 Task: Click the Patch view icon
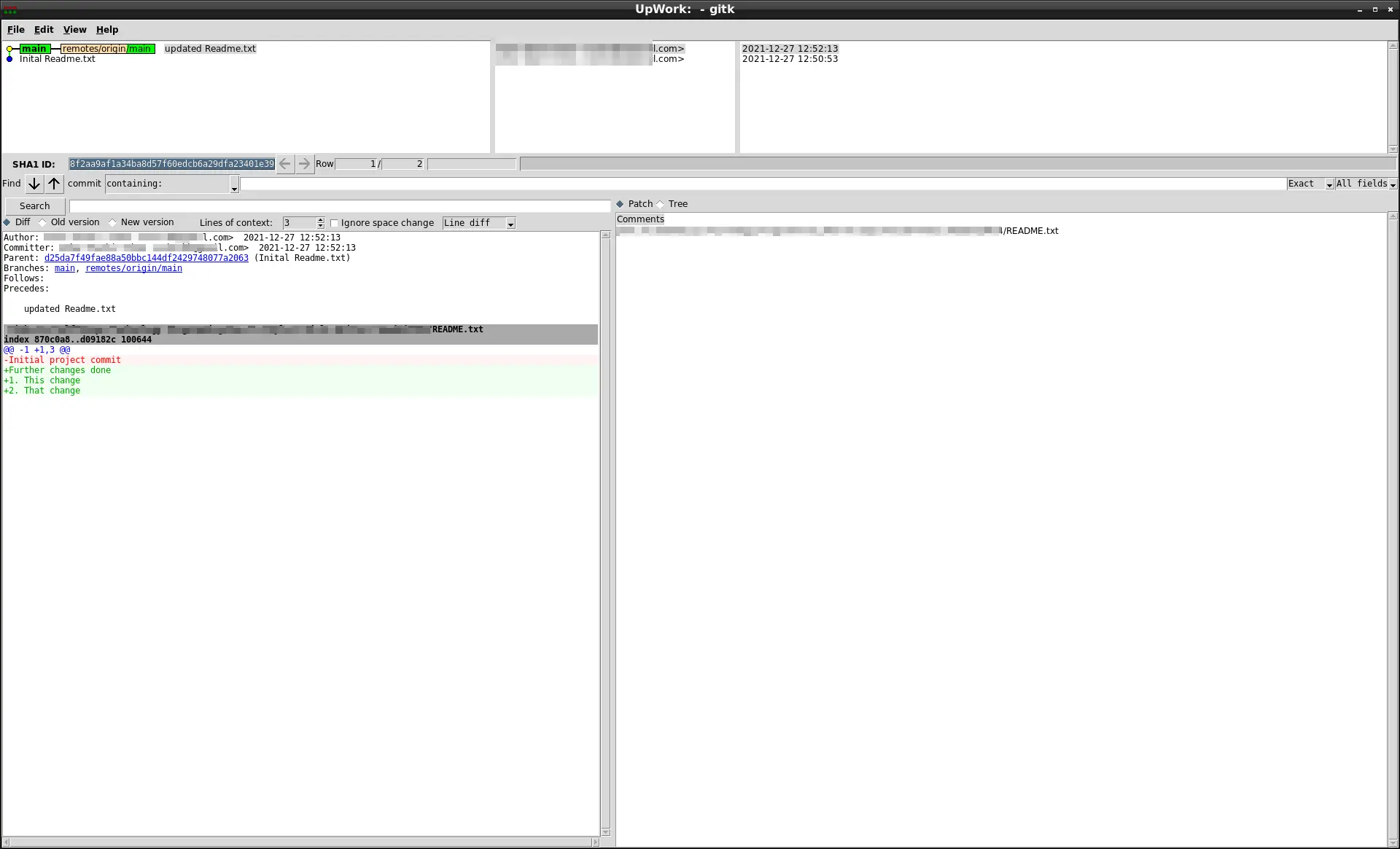click(621, 204)
